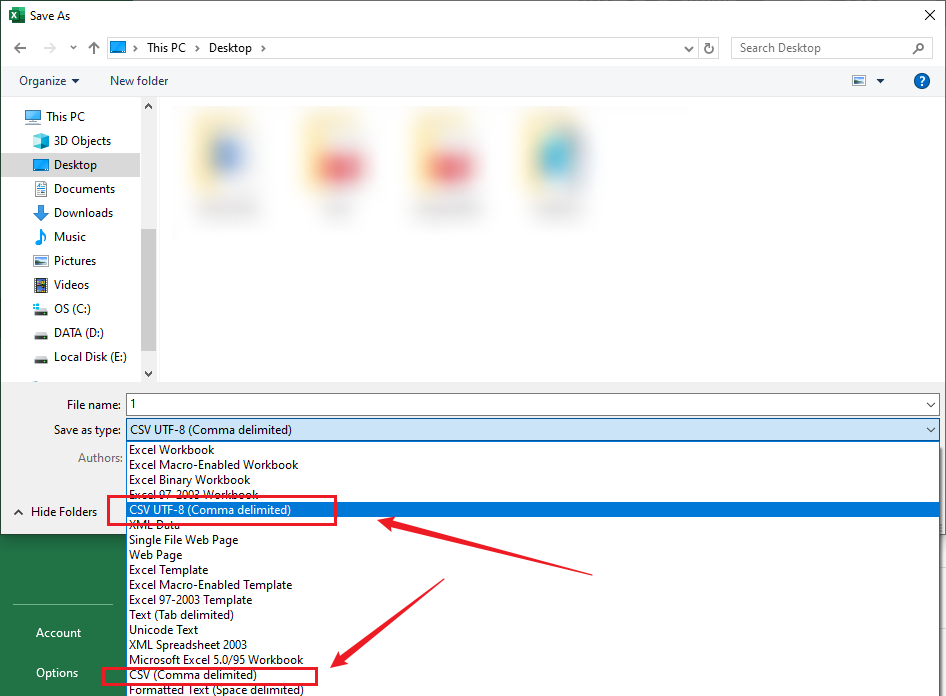The height and width of the screenshot is (696, 946).
Task: Click the 3D Objects cube icon
Action: pos(41,141)
